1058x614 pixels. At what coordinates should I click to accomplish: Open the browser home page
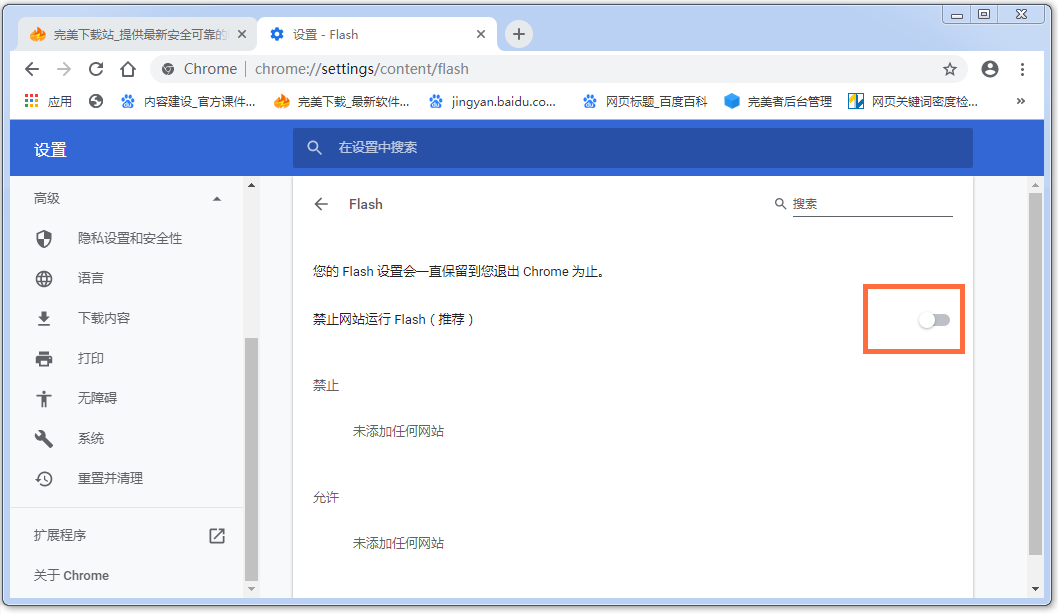[128, 69]
